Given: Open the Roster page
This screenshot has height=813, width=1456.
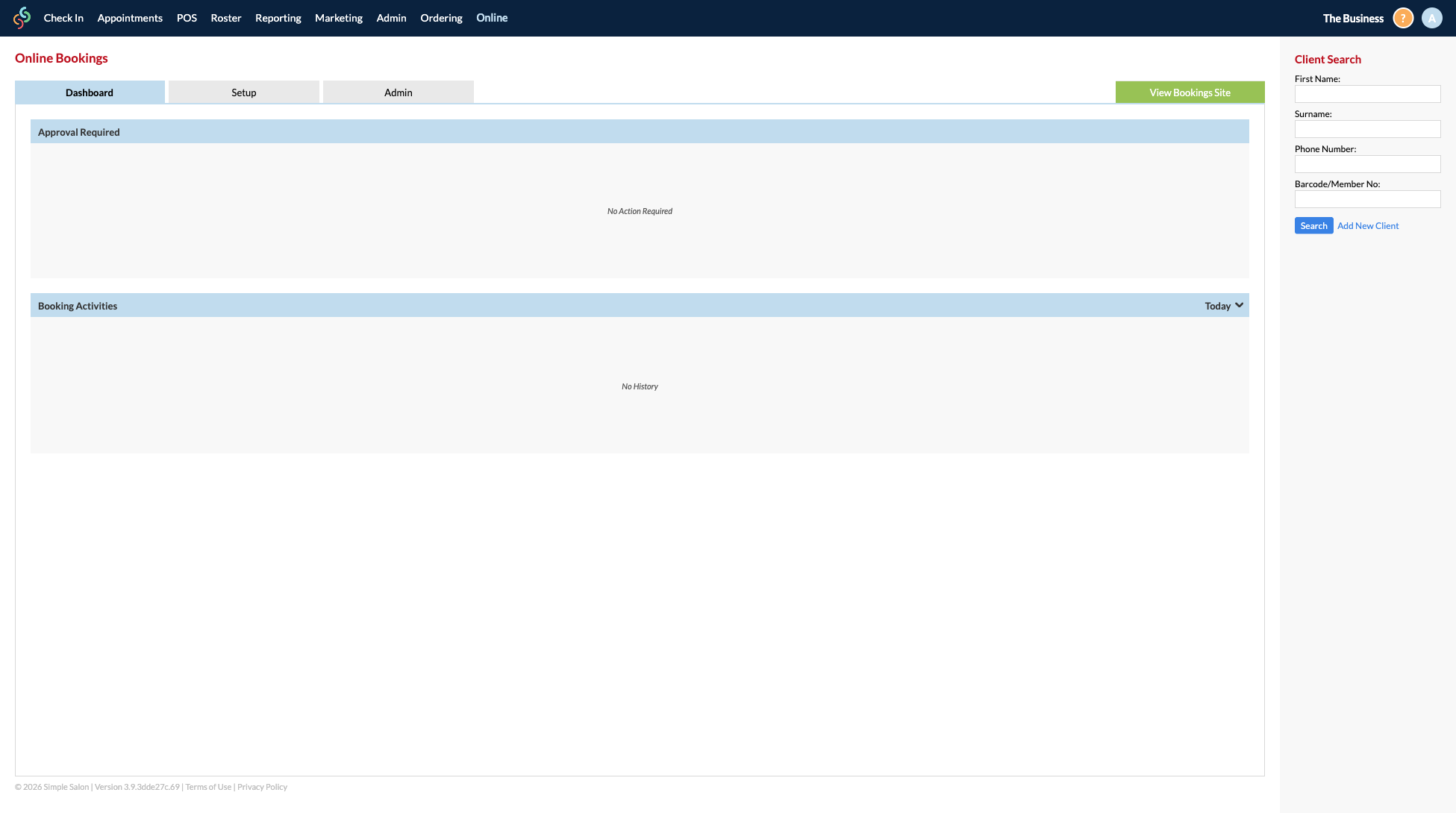Looking at the screenshot, I should pyautogui.click(x=225, y=17).
